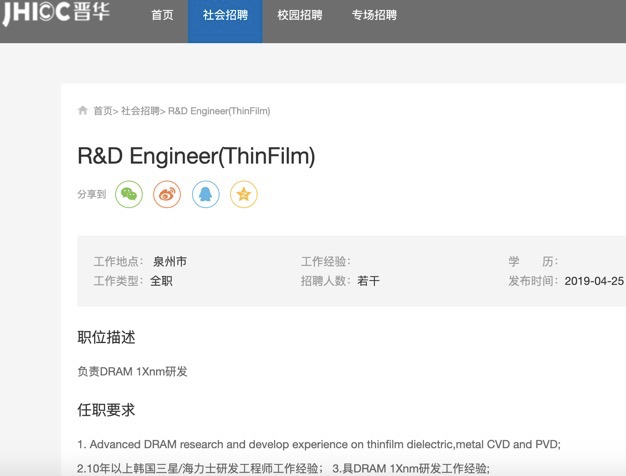Click the 2019-04-25 publish date
This screenshot has width=626, height=476.
point(594,281)
